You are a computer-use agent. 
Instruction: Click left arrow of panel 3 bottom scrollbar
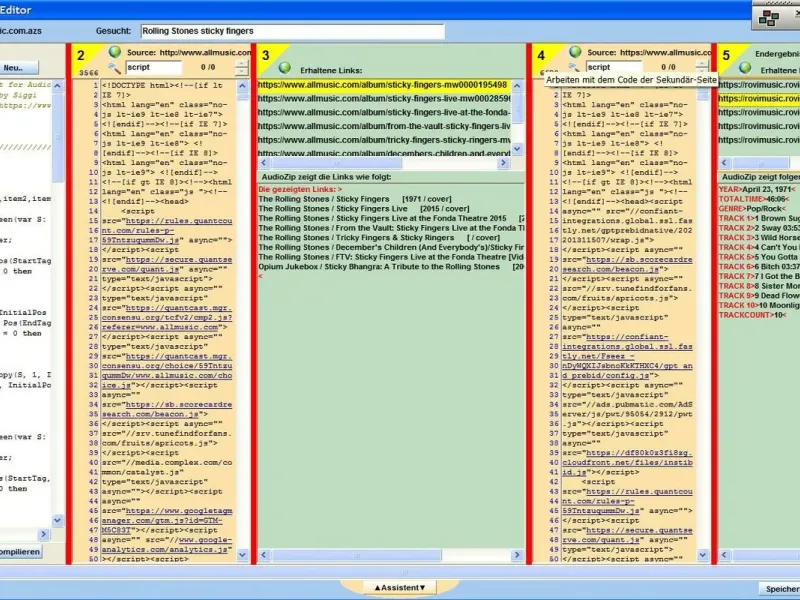coord(264,555)
